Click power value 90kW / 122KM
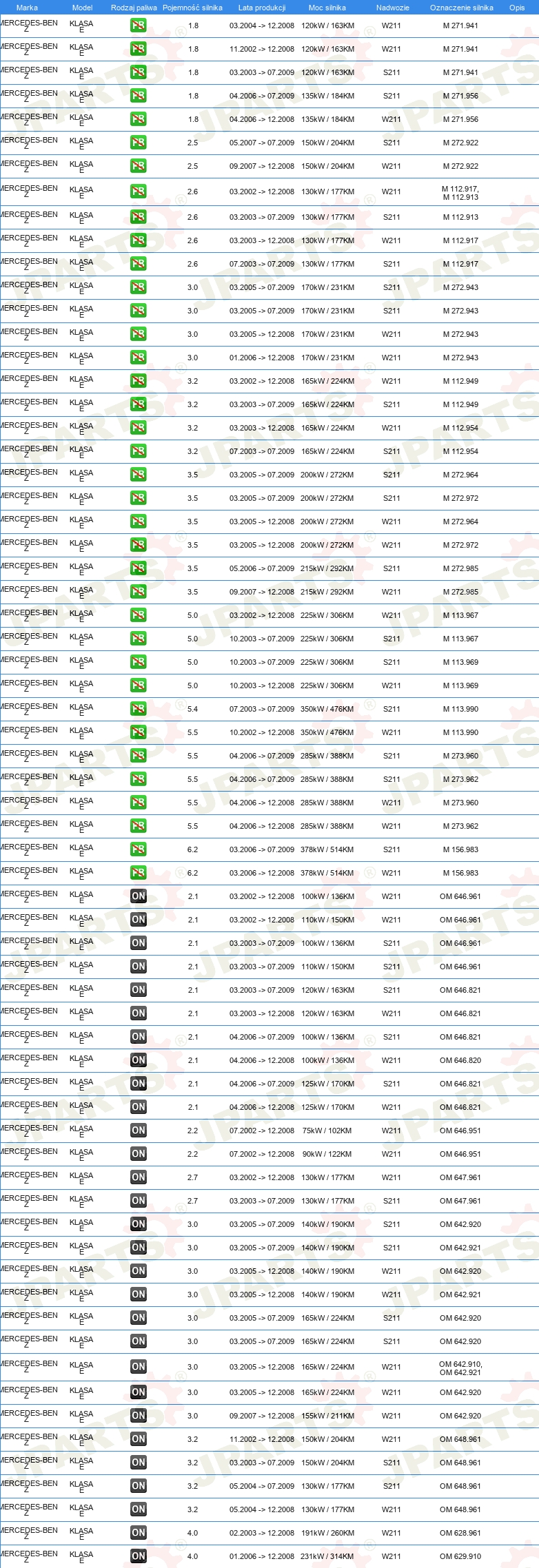This screenshot has height=1568, width=539. pyautogui.click(x=327, y=1154)
